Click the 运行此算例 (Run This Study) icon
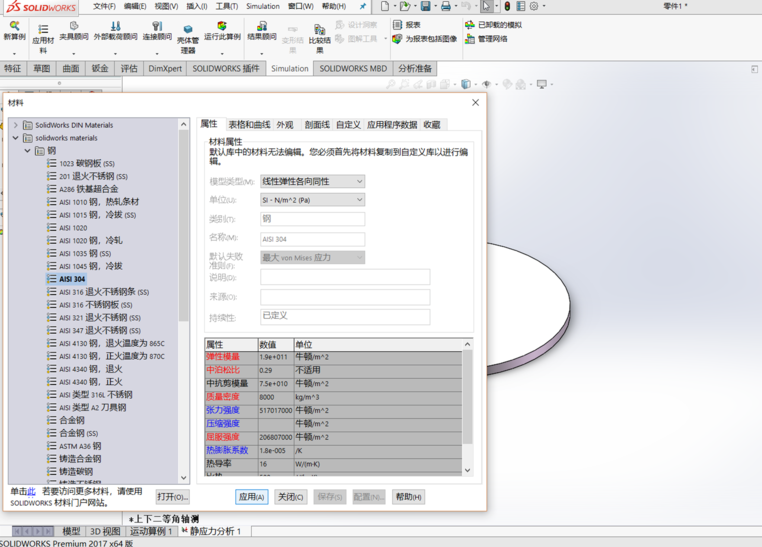Image resolution: width=762 pixels, height=547 pixels. (x=222, y=30)
